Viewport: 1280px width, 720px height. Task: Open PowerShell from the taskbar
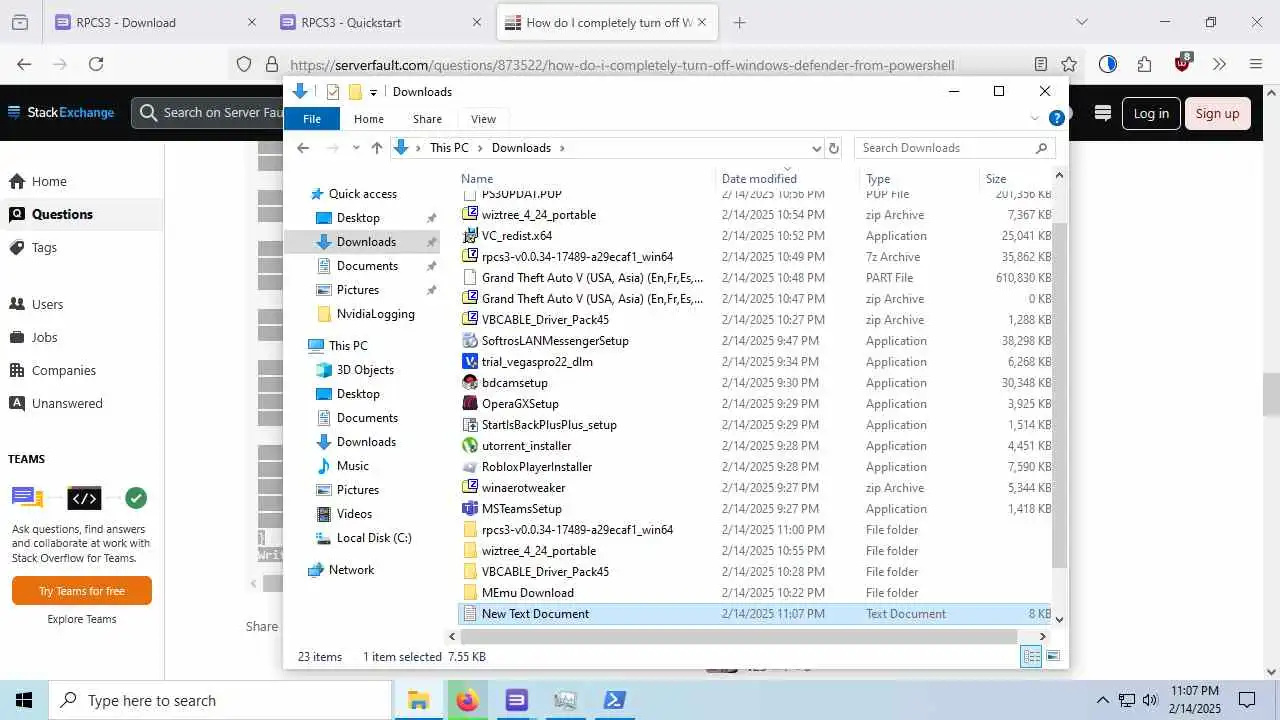pyautogui.click(x=614, y=700)
